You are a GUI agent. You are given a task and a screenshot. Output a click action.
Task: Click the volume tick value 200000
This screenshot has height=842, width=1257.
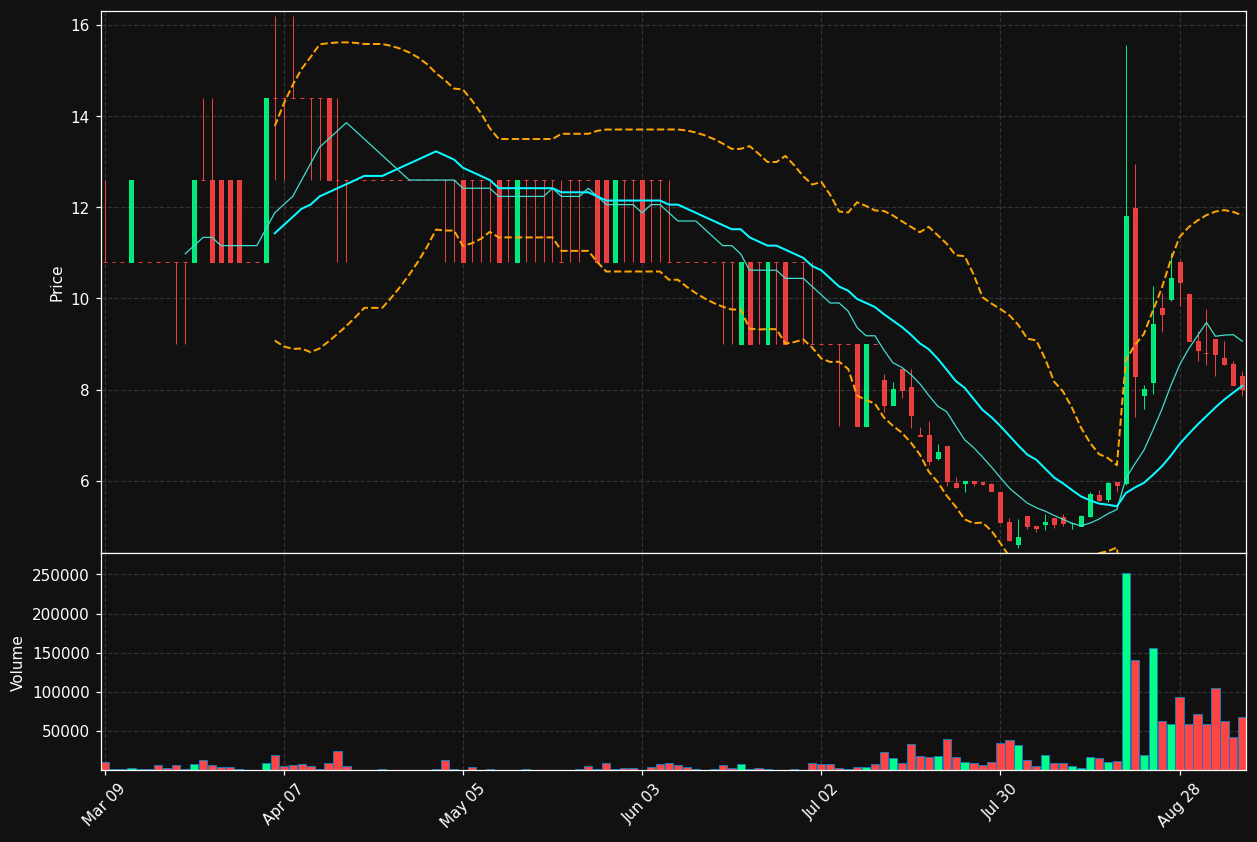(x=63, y=614)
